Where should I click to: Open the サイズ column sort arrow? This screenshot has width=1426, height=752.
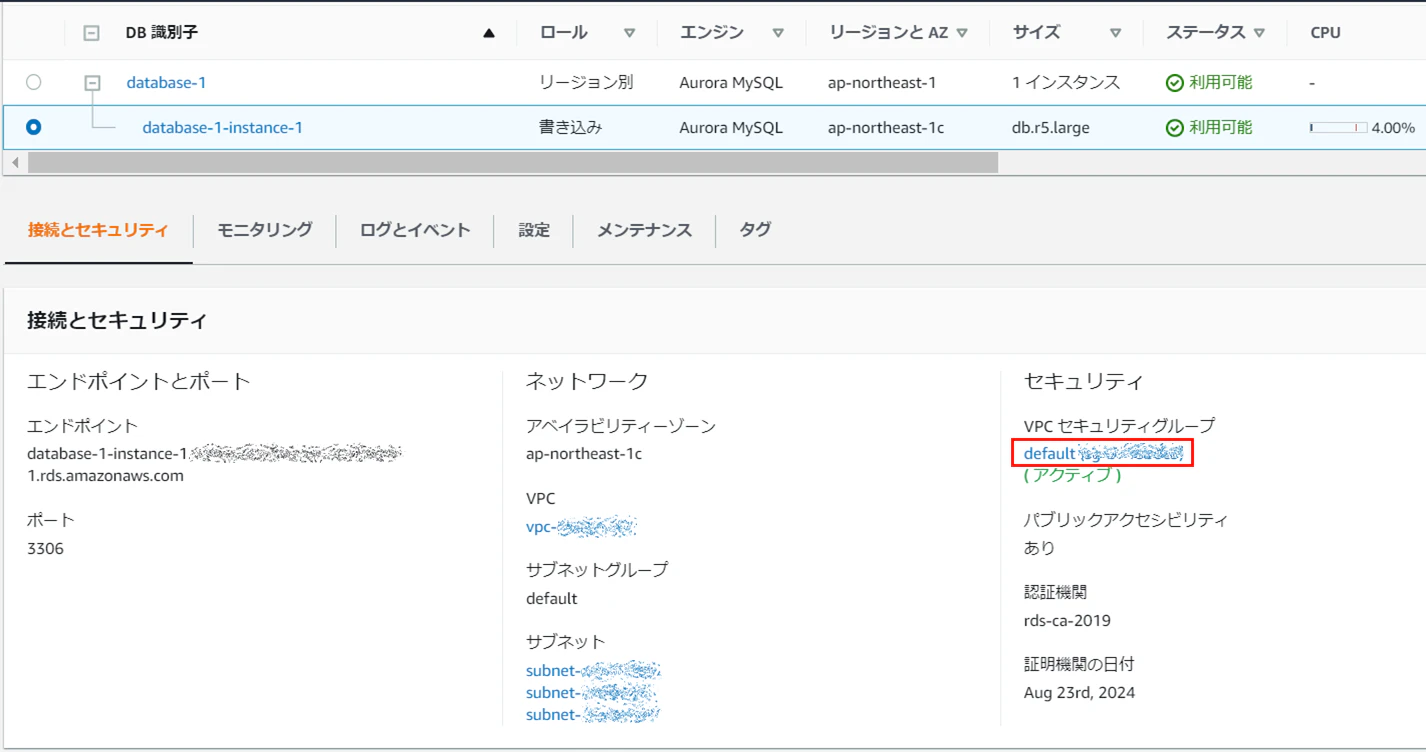[1115, 33]
